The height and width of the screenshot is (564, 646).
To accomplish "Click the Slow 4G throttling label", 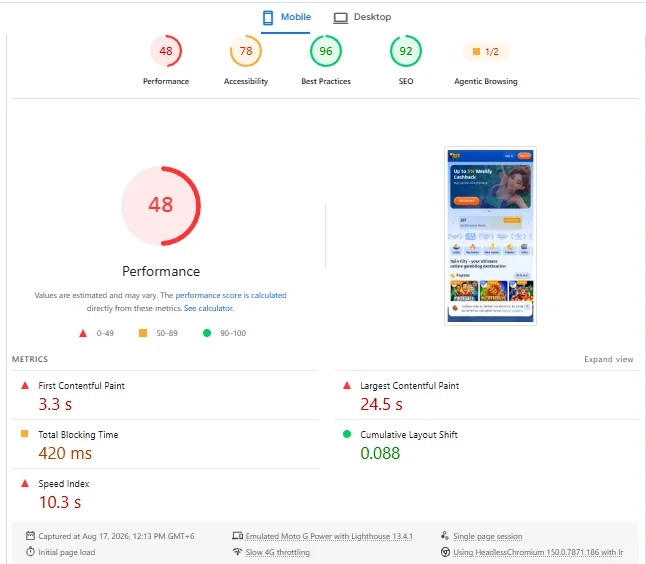I will (x=278, y=552).
